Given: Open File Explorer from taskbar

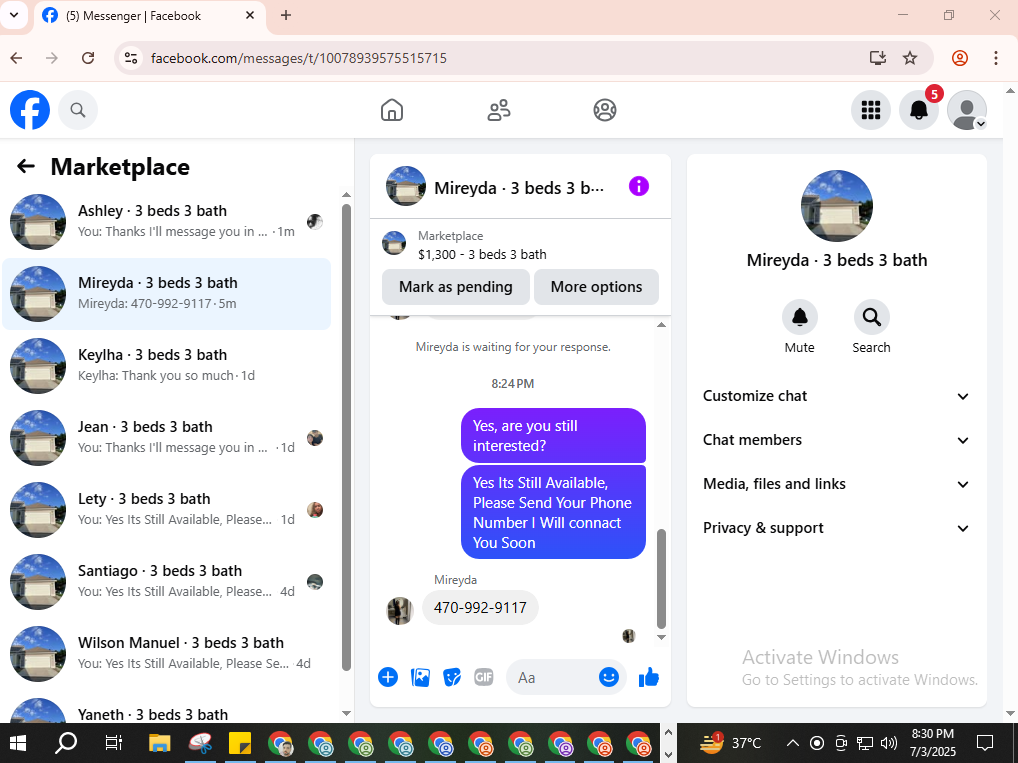Looking at the screenshot, I should [159, 743].
